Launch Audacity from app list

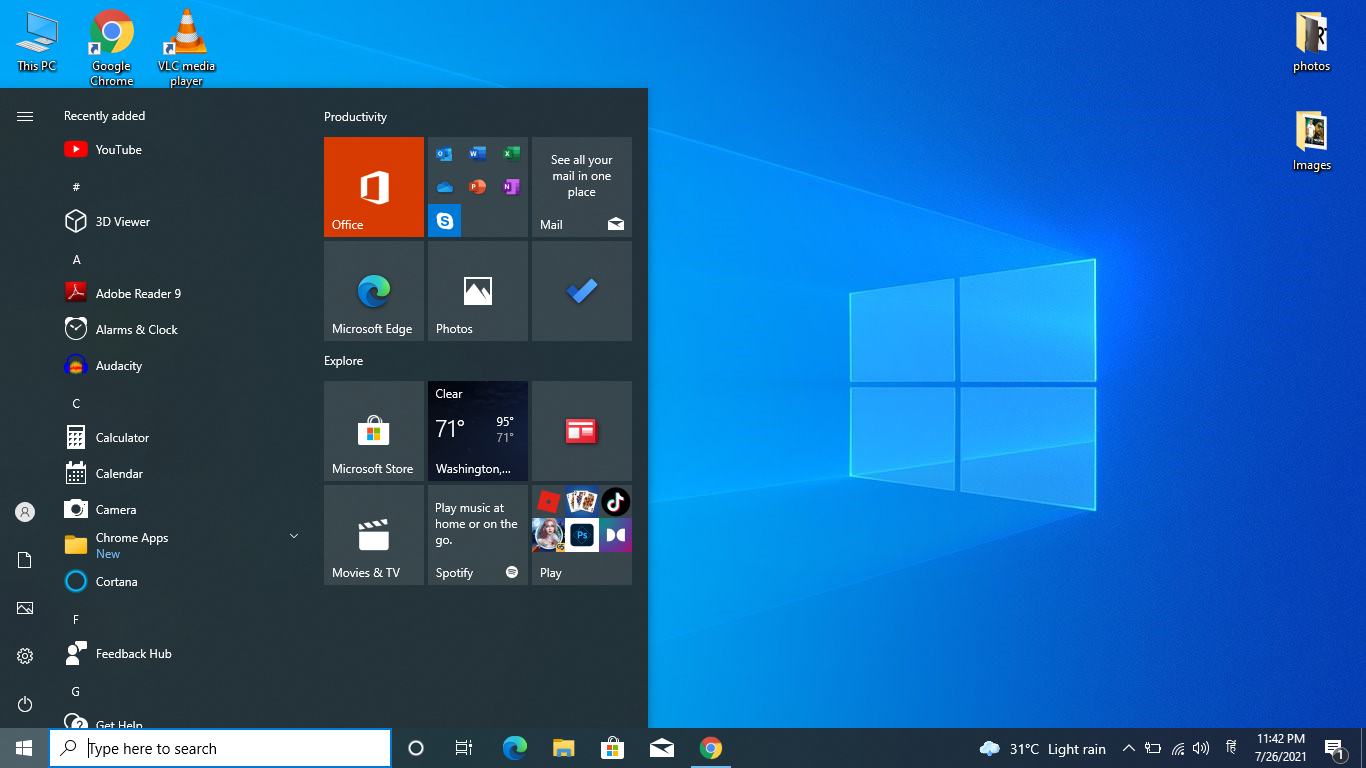click(x=180, y=366)
